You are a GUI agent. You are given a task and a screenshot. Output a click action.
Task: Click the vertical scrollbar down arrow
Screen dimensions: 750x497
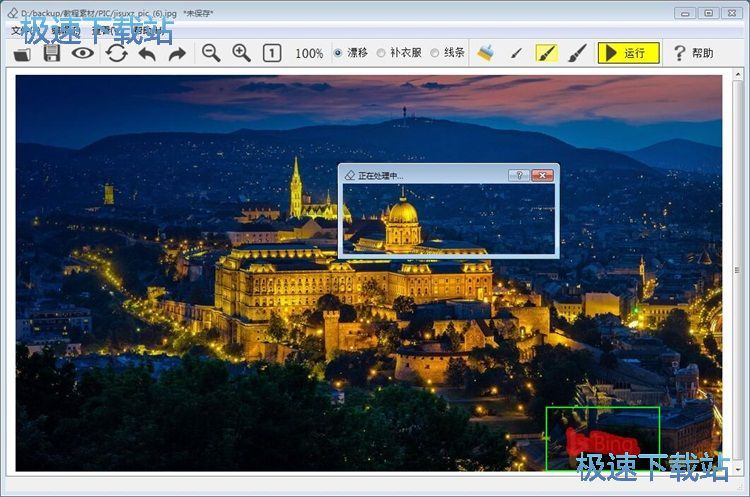(737, 469)
